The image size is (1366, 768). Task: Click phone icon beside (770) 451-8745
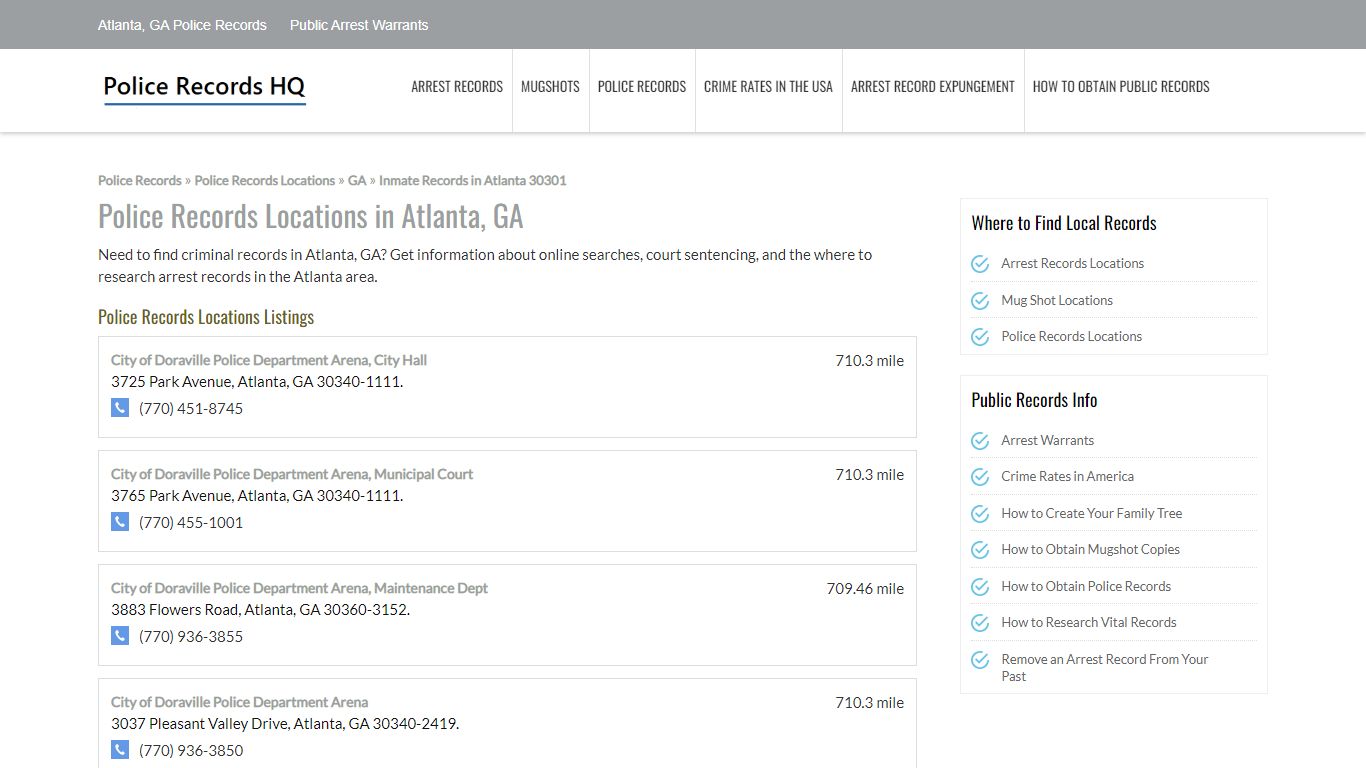(x=120, y=408)
